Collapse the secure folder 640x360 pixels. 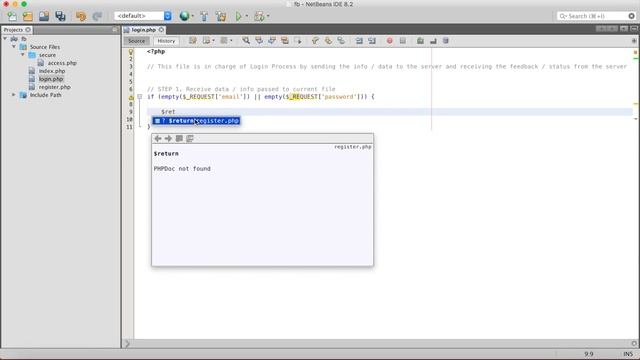(x=23, y=55)
